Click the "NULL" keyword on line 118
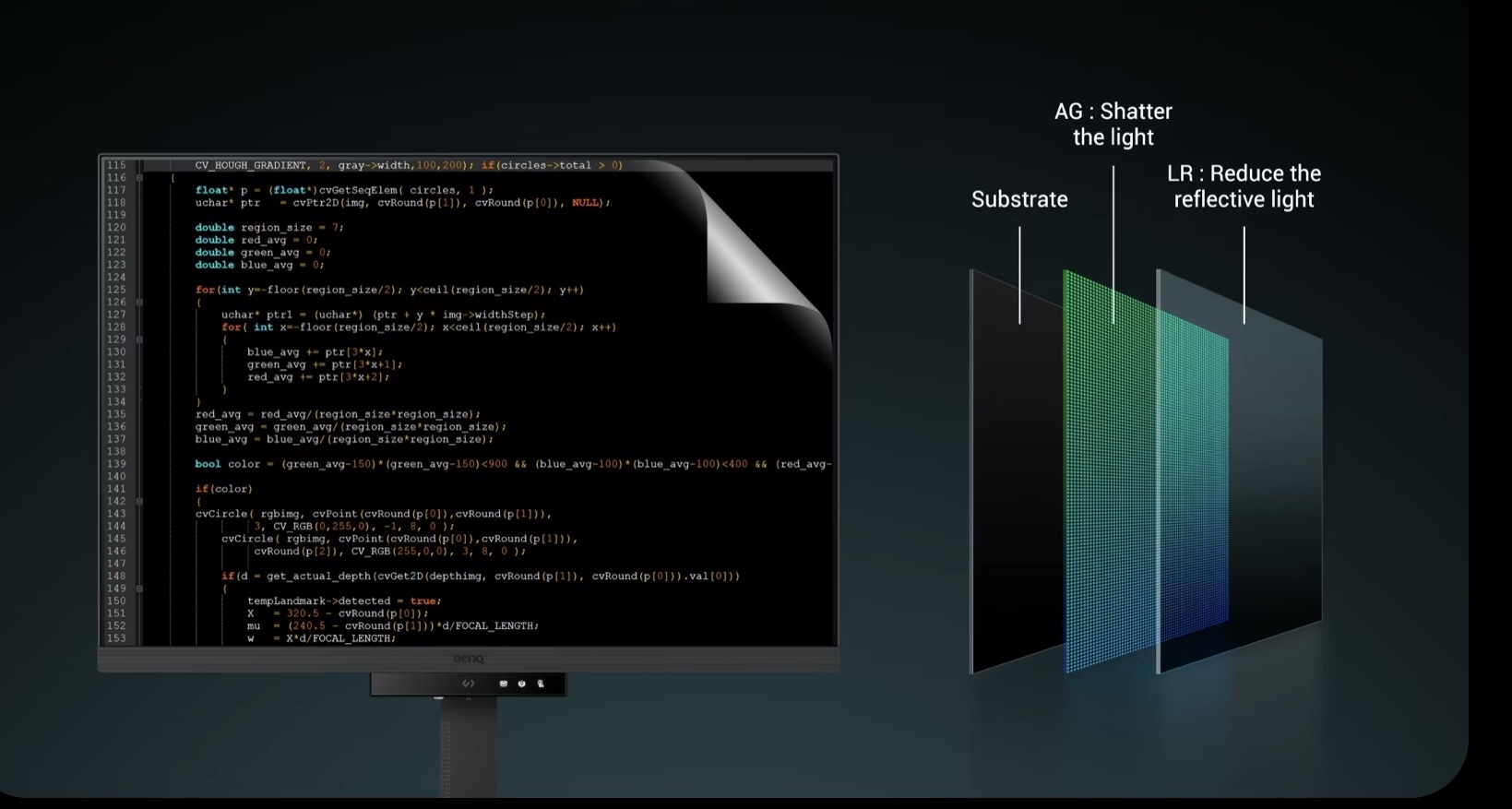This screenshot has height=809, width=1512. [x=585, y=203]
